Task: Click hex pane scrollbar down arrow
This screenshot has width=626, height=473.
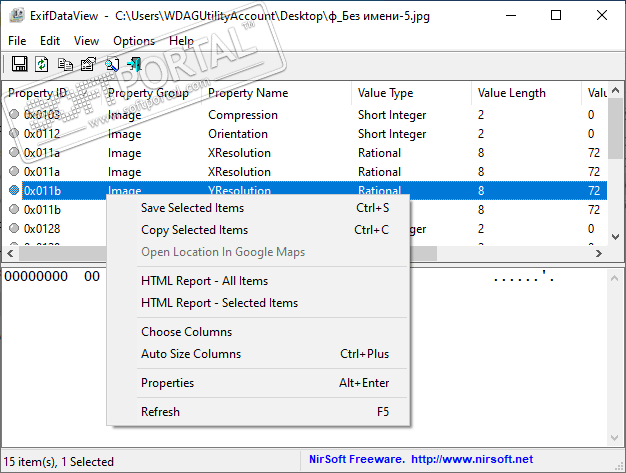Action: tap(615, 438)
